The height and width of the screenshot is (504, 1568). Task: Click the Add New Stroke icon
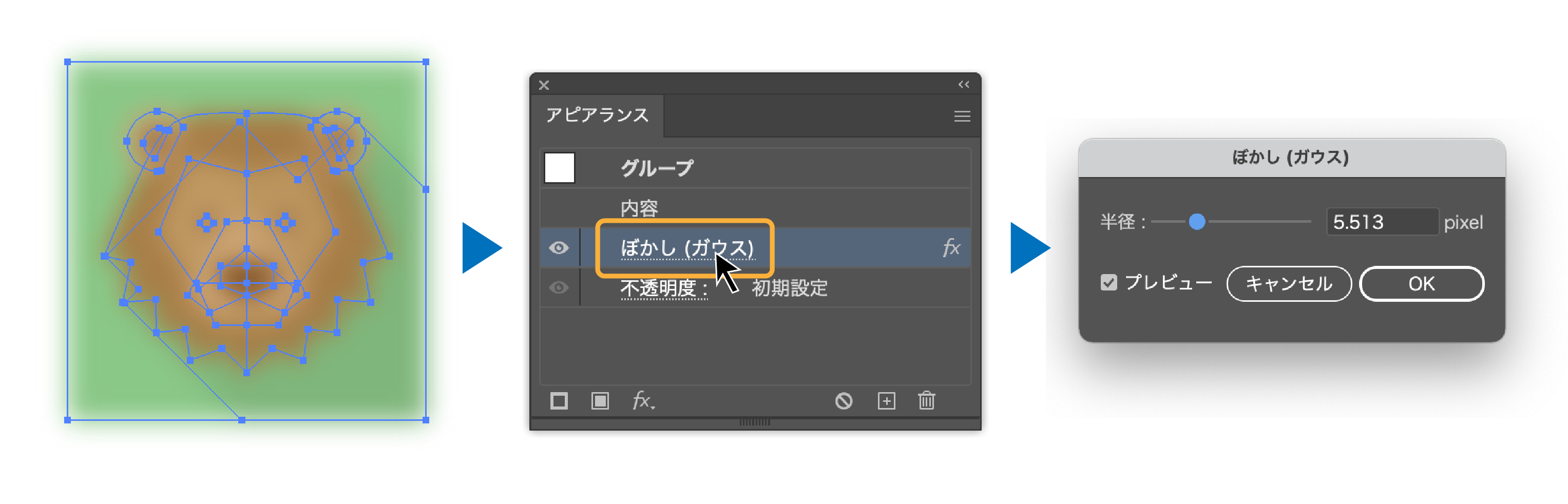[558, 400]
